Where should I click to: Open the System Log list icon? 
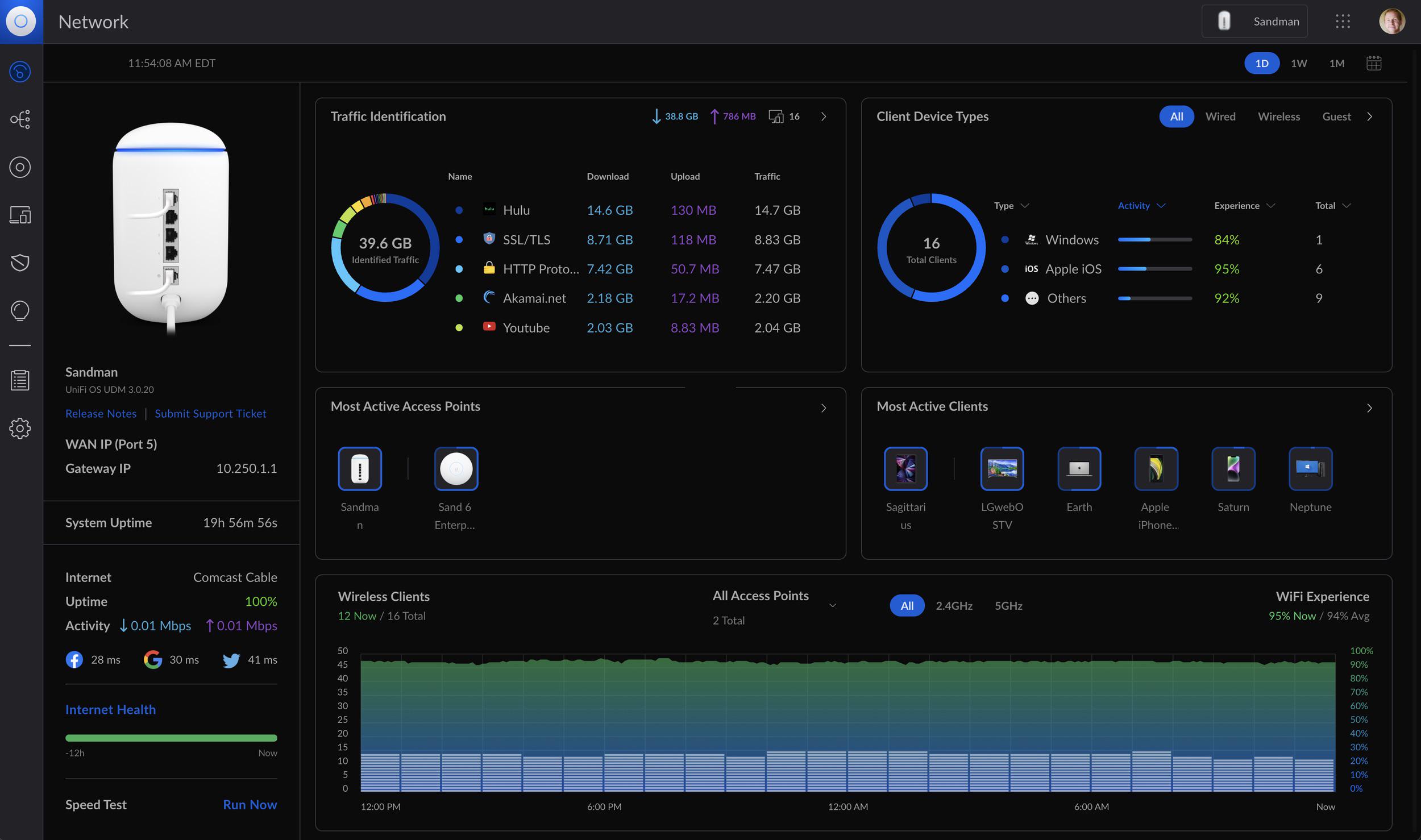tap(20, 380)
